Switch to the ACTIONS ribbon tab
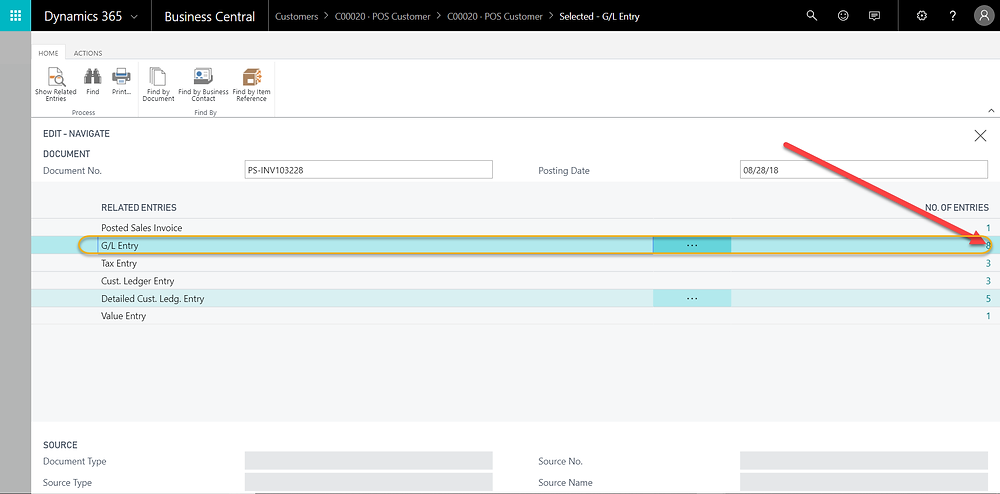 click(88, 53)
